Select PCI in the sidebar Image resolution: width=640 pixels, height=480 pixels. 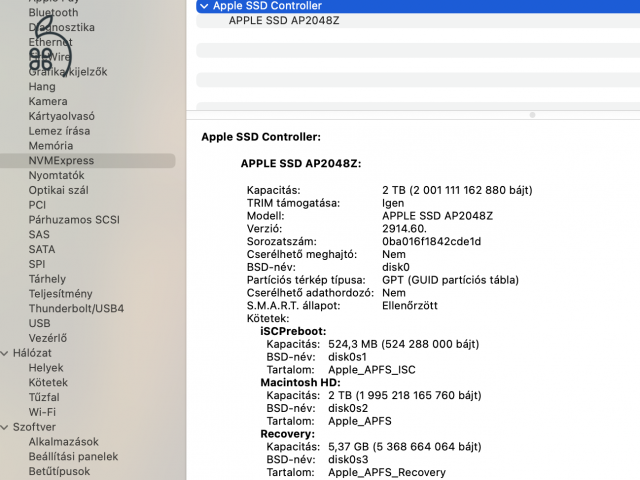[x=37, y=205]
